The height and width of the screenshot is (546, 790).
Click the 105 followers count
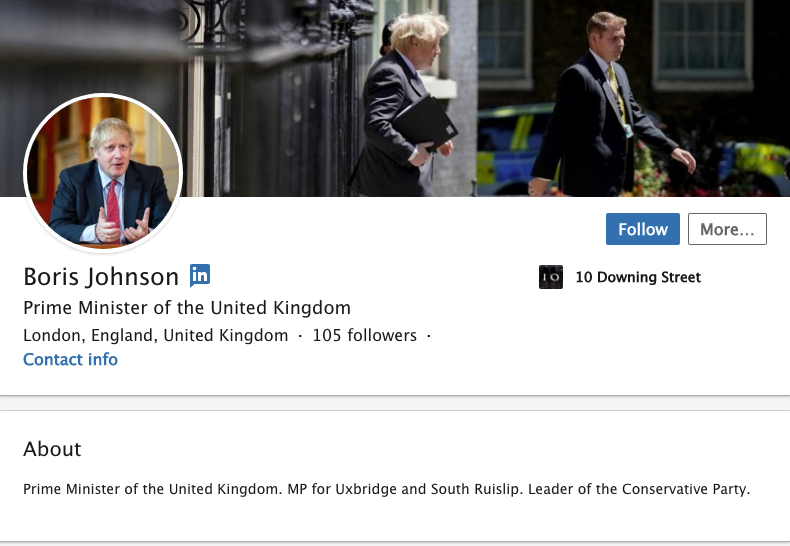365,335
